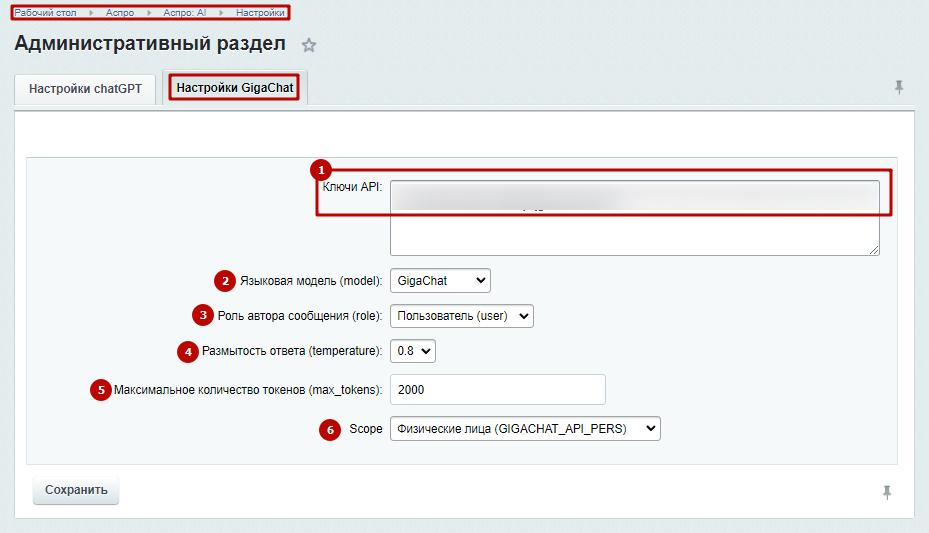Grab the API keys textarea resize handle
This screenshot has width=929, height=533.
pos(874,250)
